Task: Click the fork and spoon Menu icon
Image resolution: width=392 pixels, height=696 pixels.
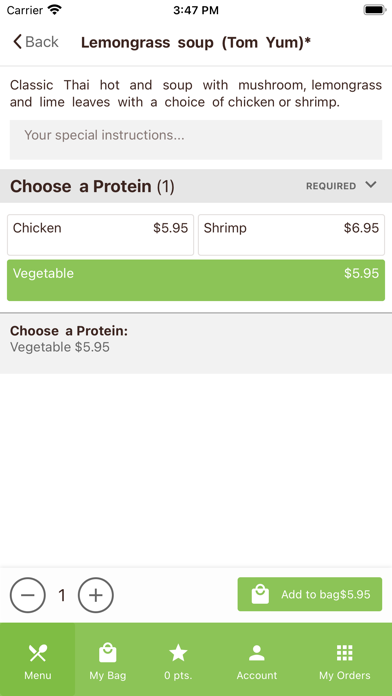Action: [38, 653]
